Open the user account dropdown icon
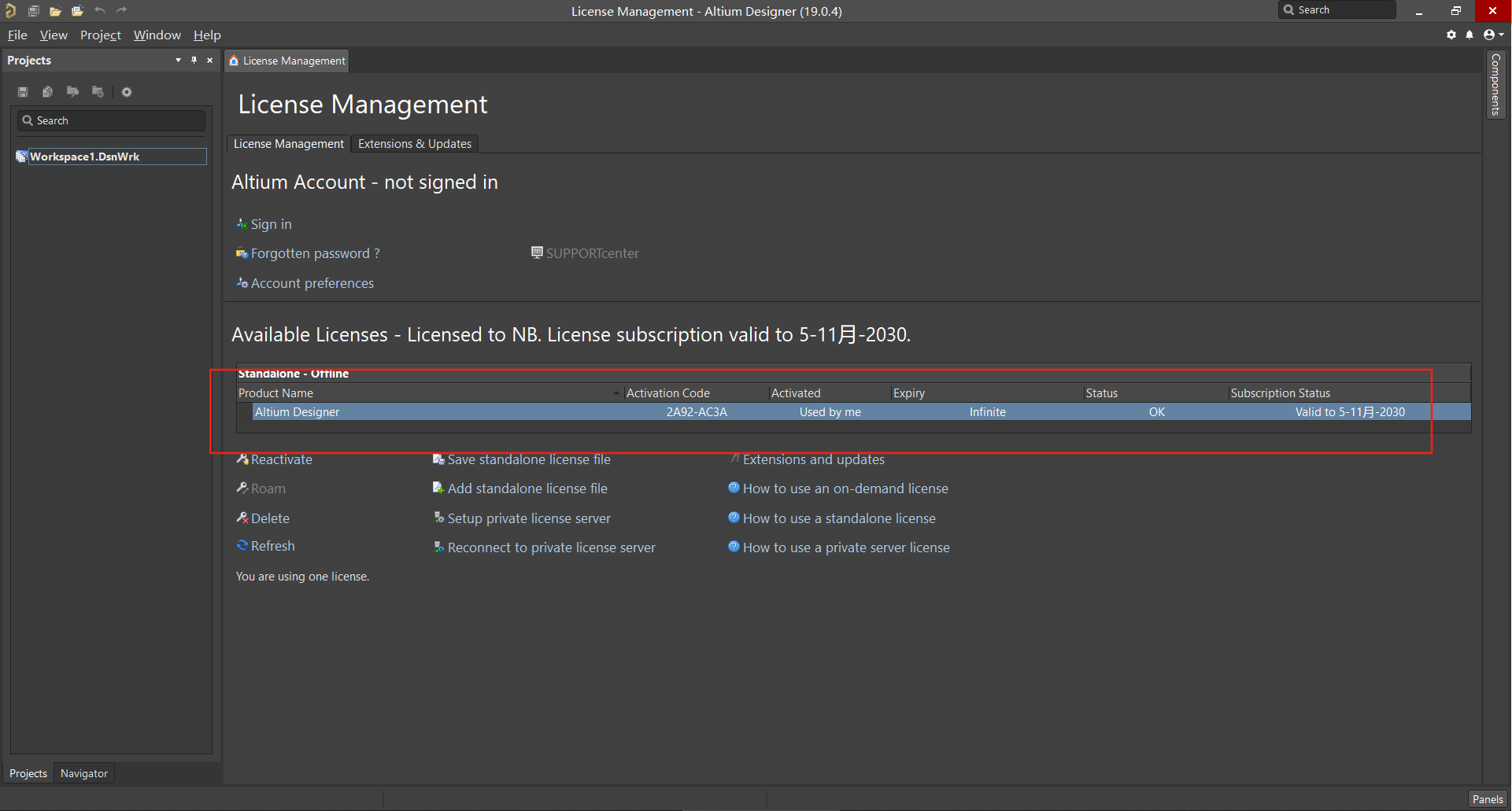The height and width of the screenshot is (811, 1512). click(1493, 35)
